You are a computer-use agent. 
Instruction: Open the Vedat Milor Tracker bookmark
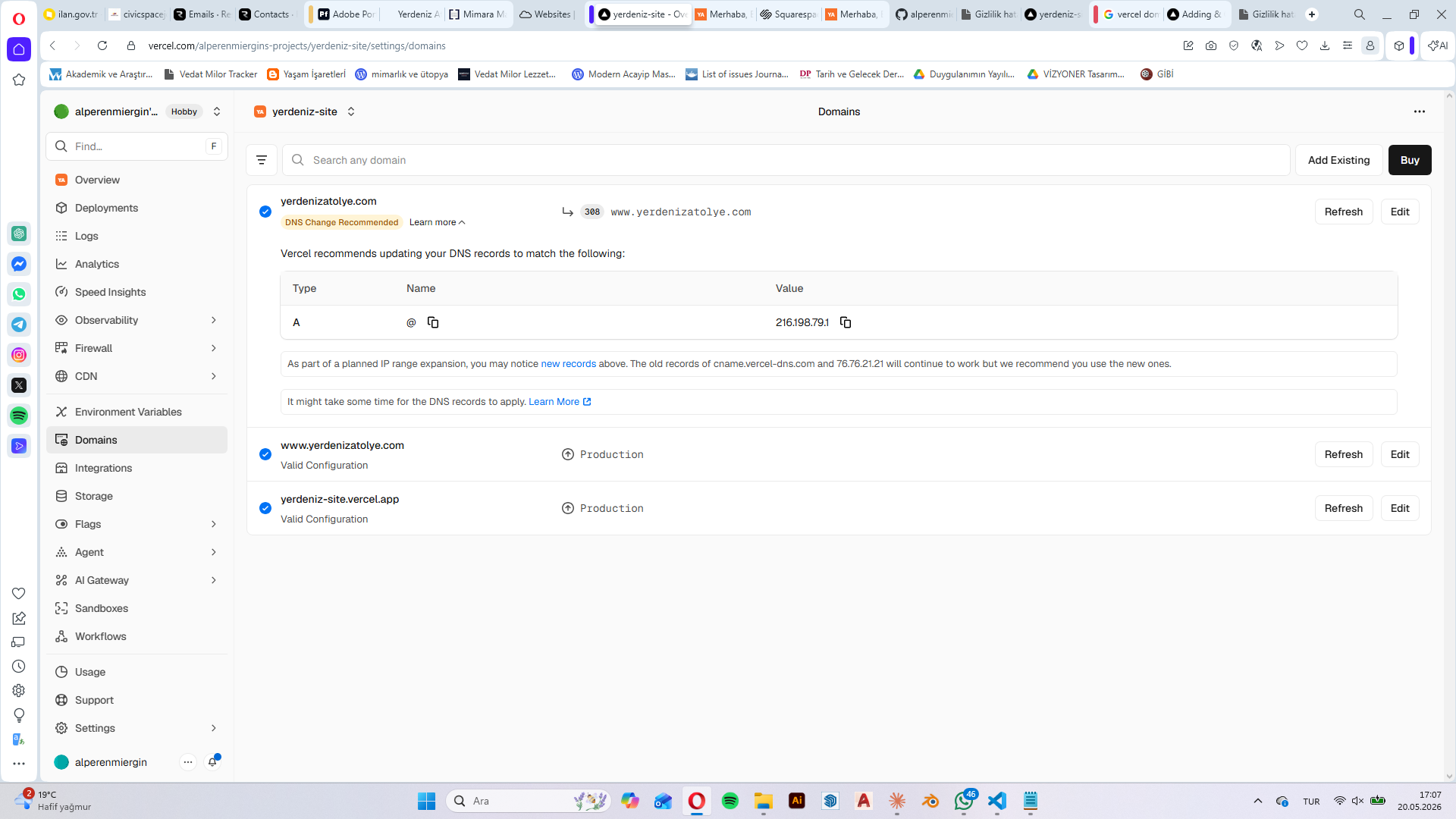211,74
